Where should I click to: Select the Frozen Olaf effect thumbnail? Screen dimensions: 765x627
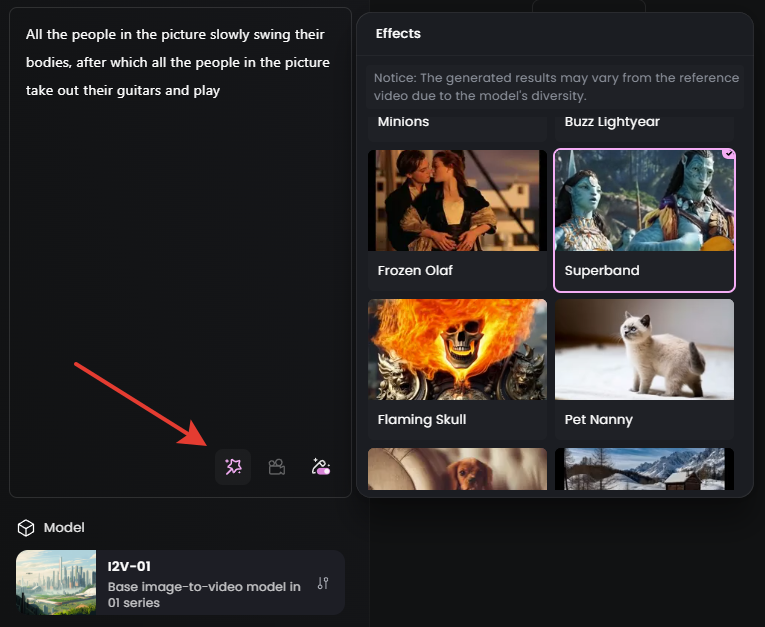coord(457,201)
